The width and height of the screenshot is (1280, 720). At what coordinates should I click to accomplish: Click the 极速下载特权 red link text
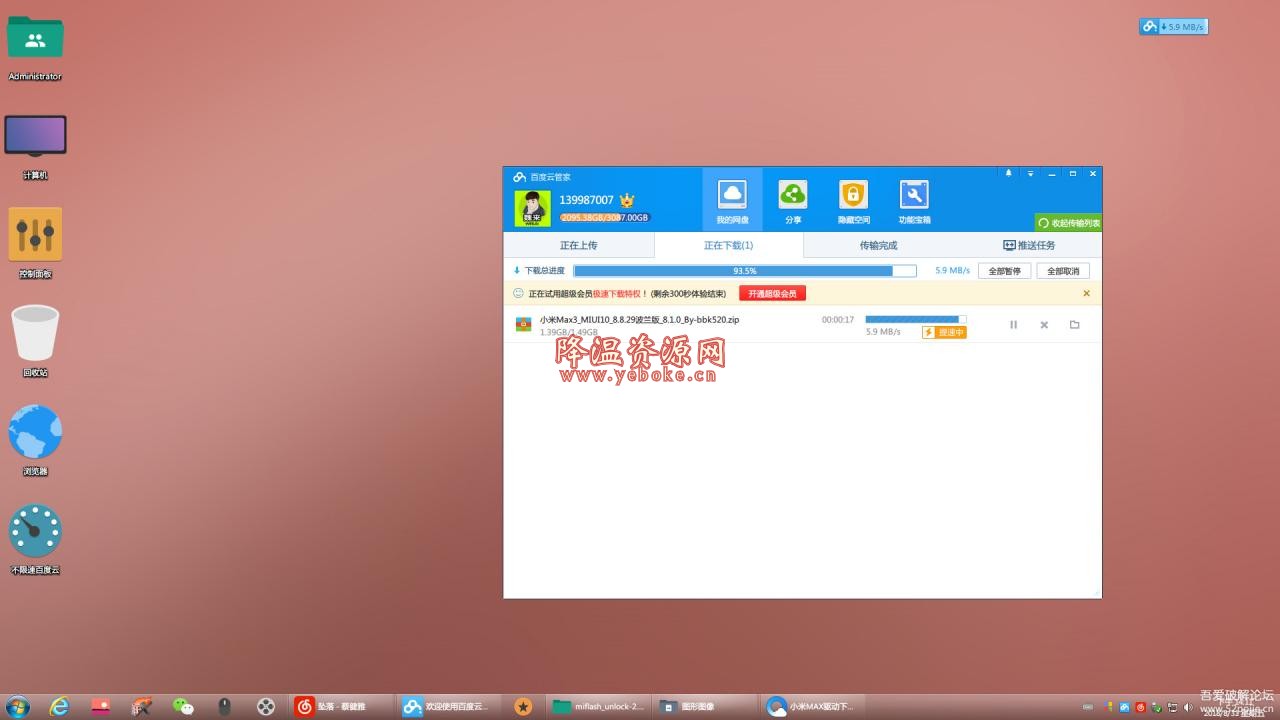pyautogui.click(x=617, y=294)
